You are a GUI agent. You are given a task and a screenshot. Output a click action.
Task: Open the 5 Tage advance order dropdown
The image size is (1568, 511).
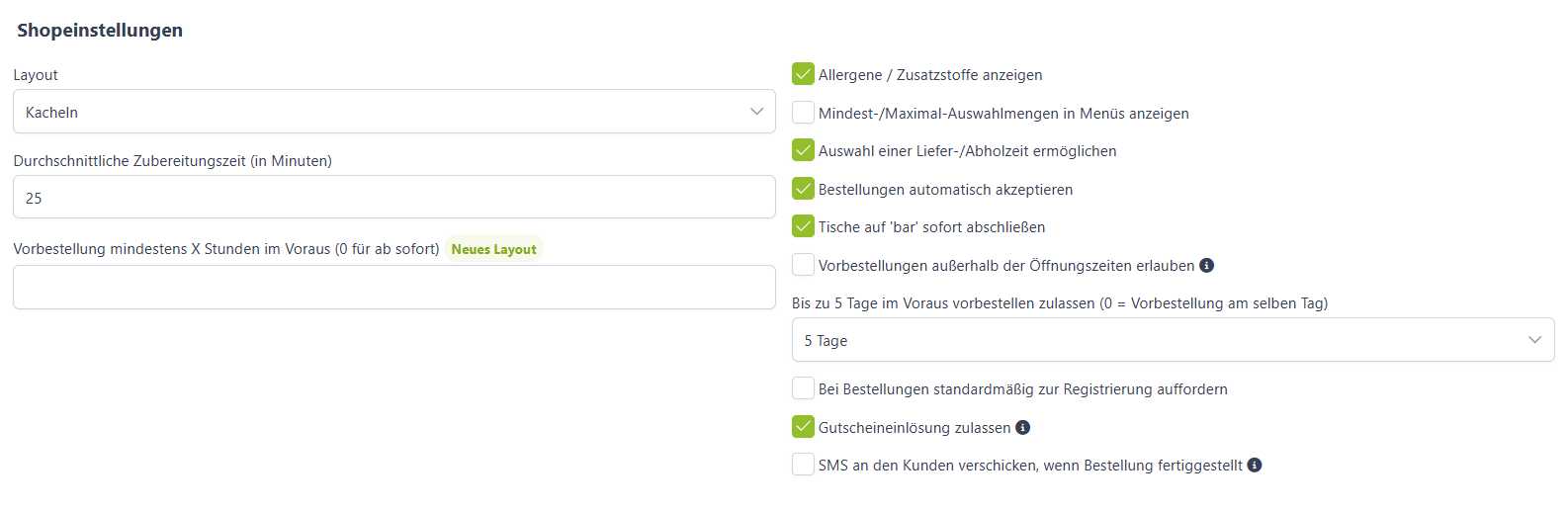1173,340
